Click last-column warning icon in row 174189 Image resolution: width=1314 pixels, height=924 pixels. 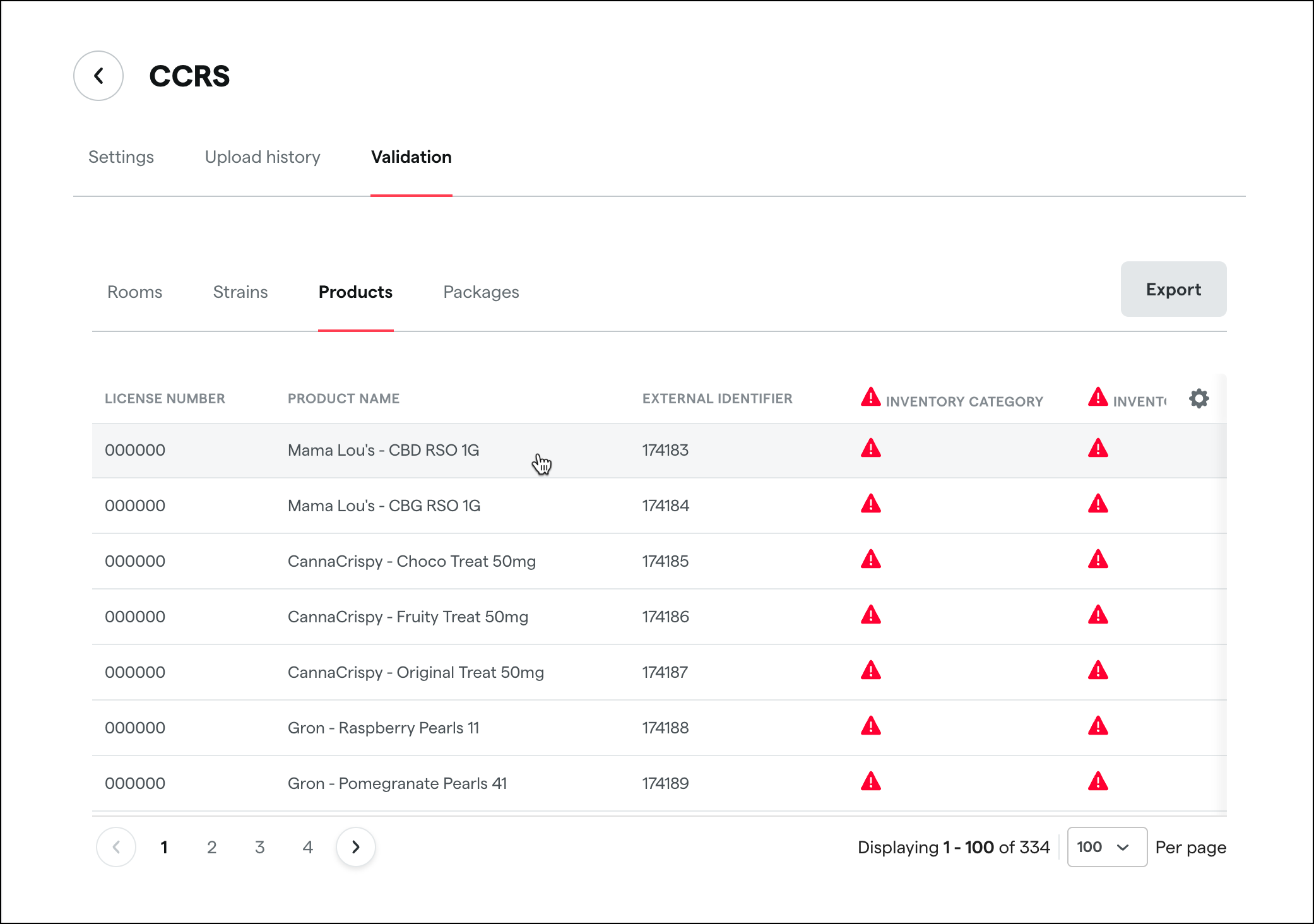point(1098,781)
